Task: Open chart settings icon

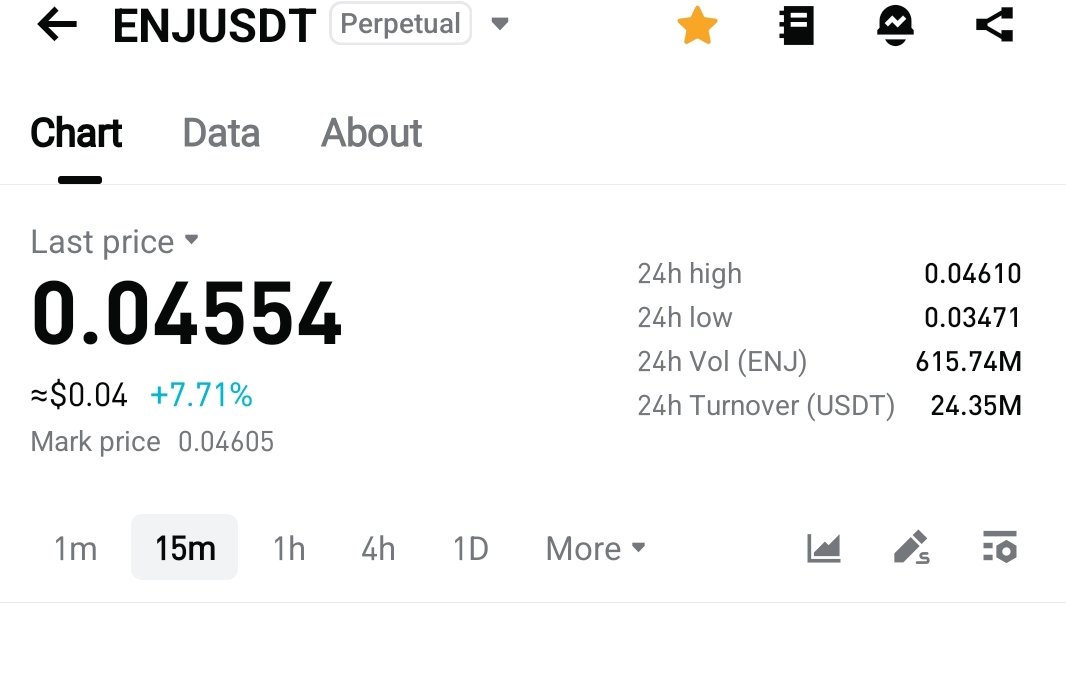Action: (x=999, y=548)
